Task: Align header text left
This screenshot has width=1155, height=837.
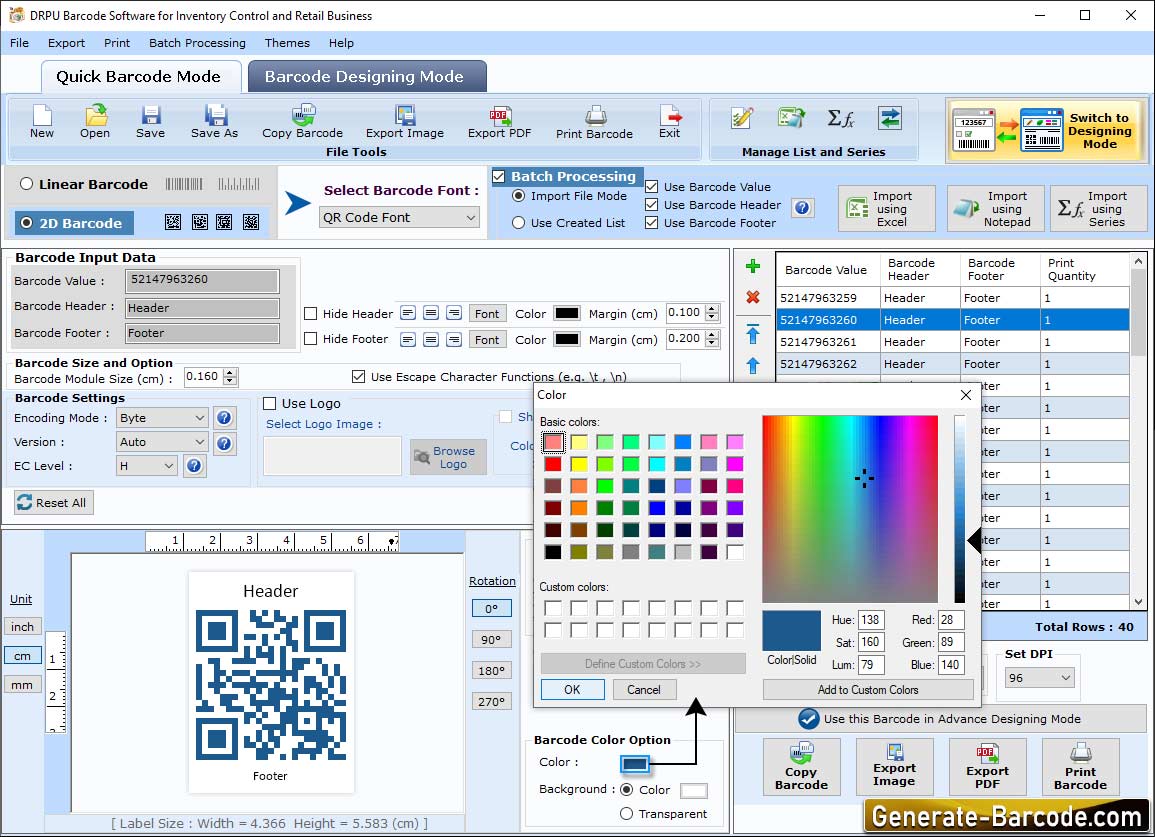Action: pos(408,313)
